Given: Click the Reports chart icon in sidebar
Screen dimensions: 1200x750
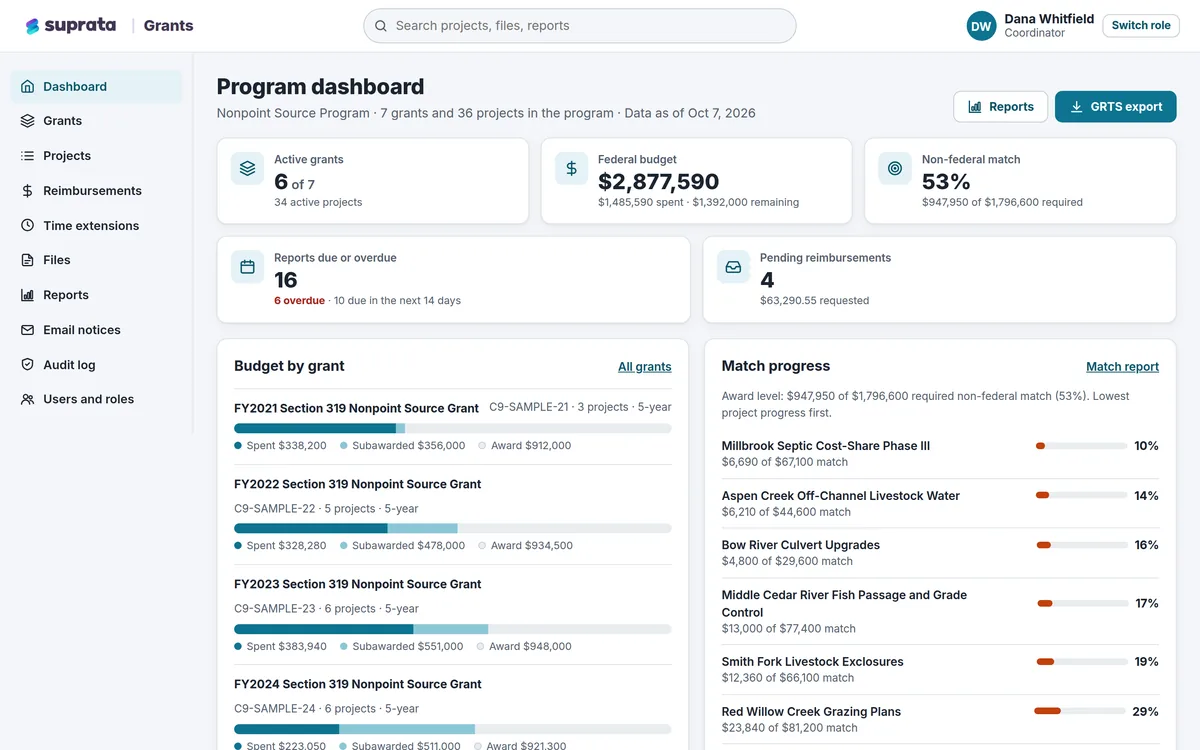Looking at the screenshot, I should pyautogui.click(x=27, y=295).
